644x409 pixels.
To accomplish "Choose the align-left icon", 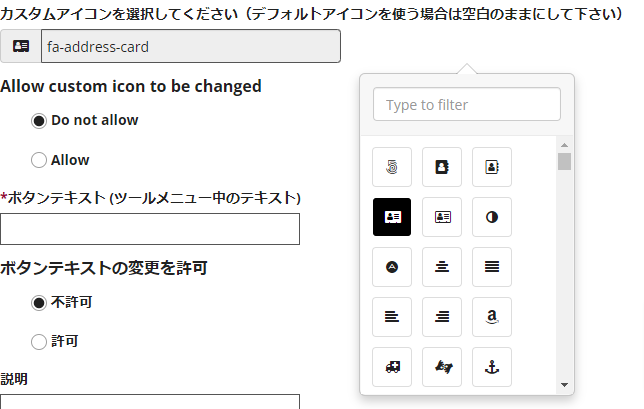I will point(392,317).
